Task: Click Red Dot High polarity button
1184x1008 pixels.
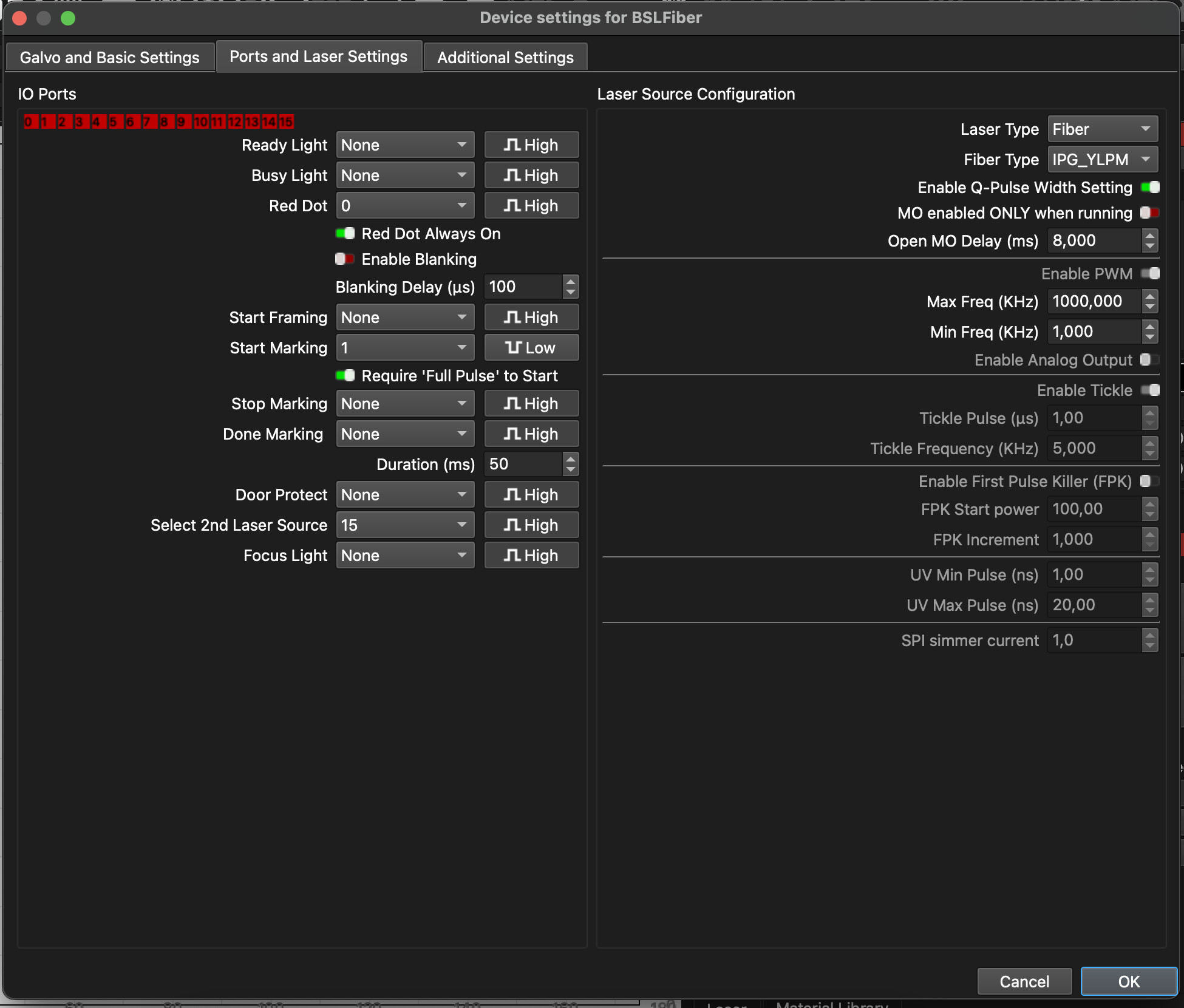Action: pyautogui.click(x=531, y=206)
